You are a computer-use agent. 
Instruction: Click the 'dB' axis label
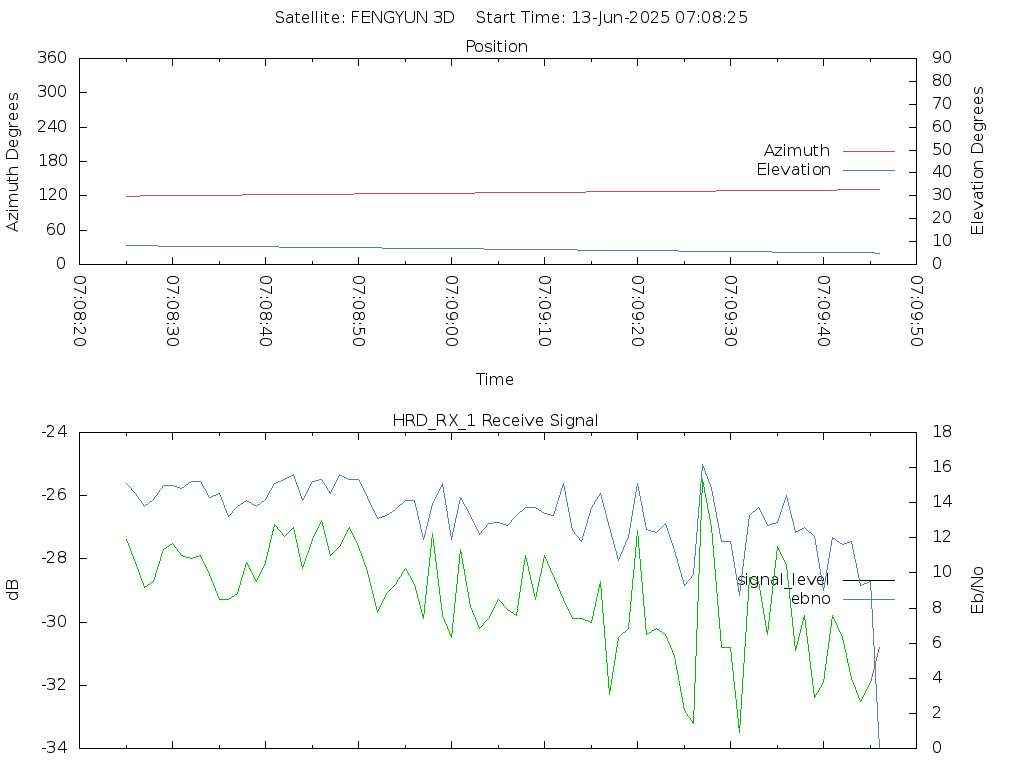[12, 590]
